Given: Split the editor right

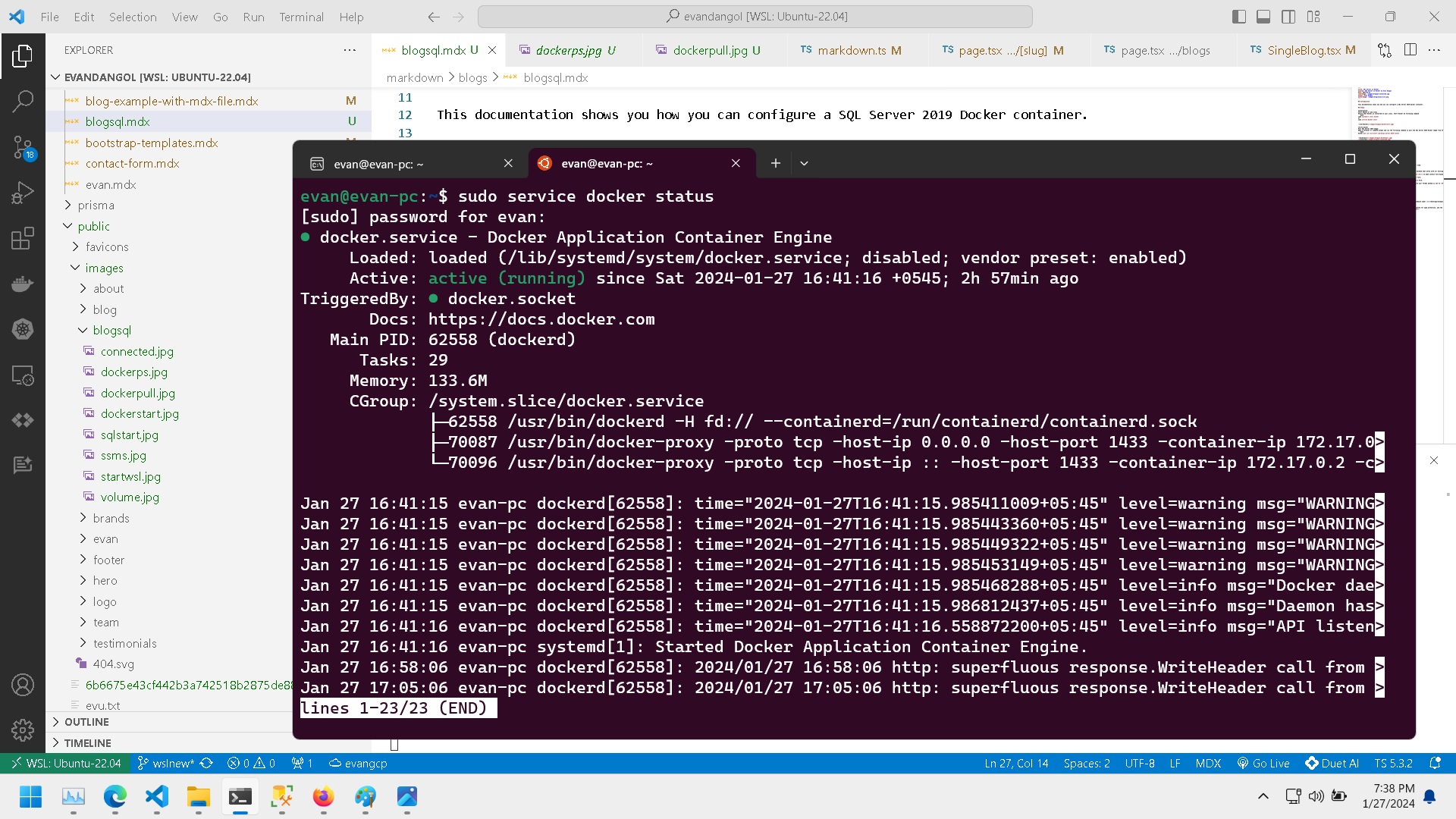Looking at the screenshot, I should click(1410, 50).
